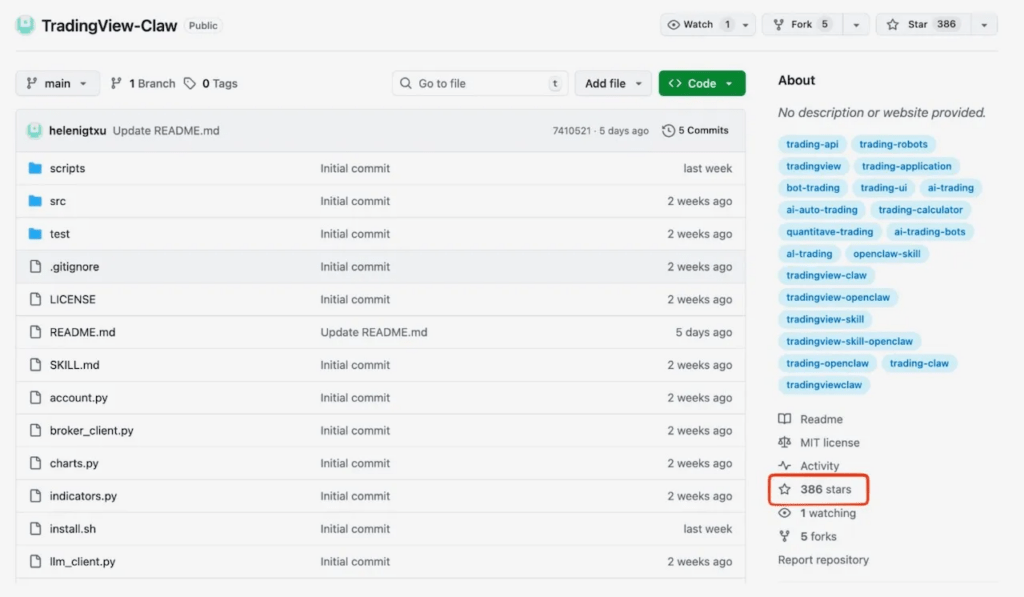1024x597 pixels.
Task: Click the scripts folder icon
Action: [36, 168]
